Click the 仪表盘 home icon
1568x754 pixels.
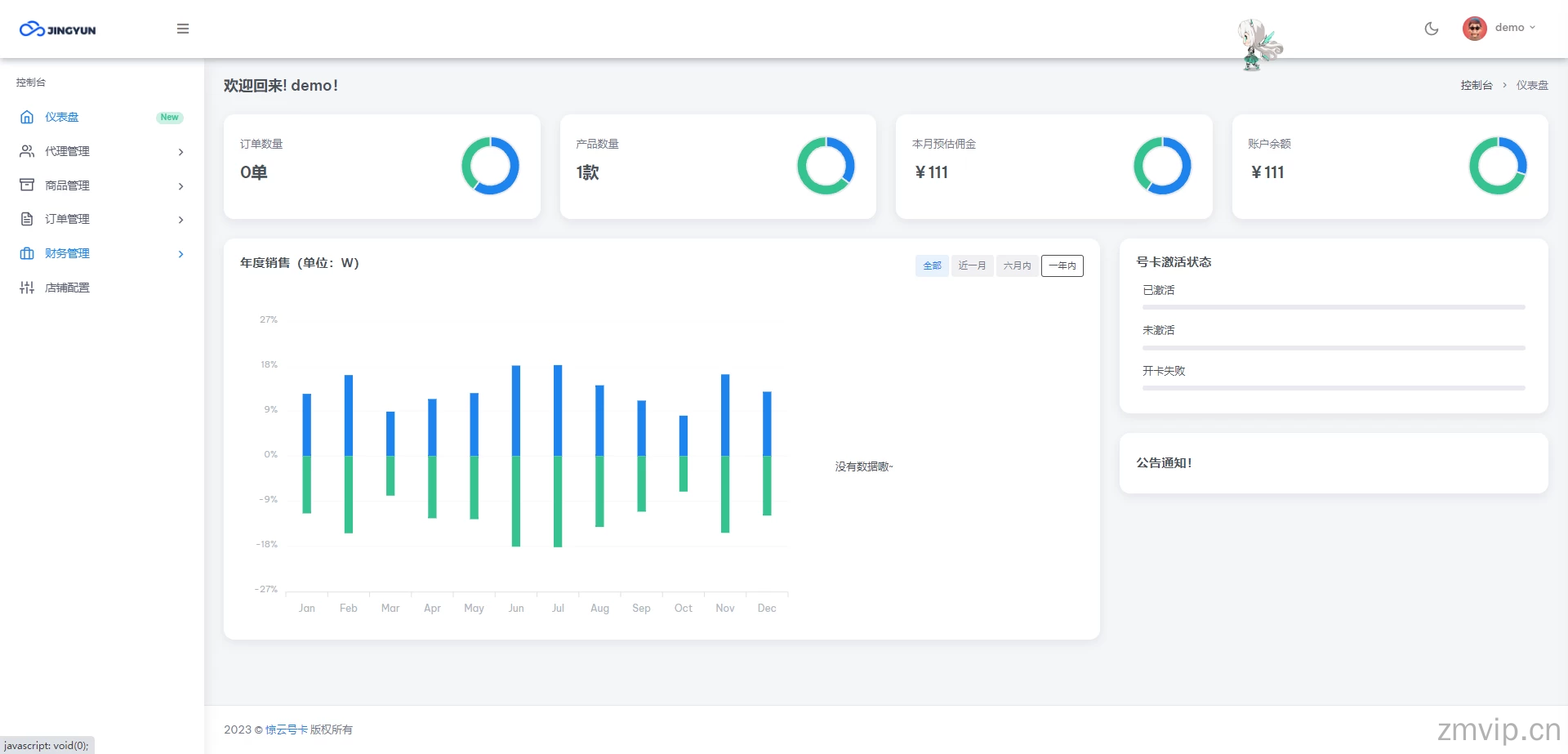[x=27, y=117]
